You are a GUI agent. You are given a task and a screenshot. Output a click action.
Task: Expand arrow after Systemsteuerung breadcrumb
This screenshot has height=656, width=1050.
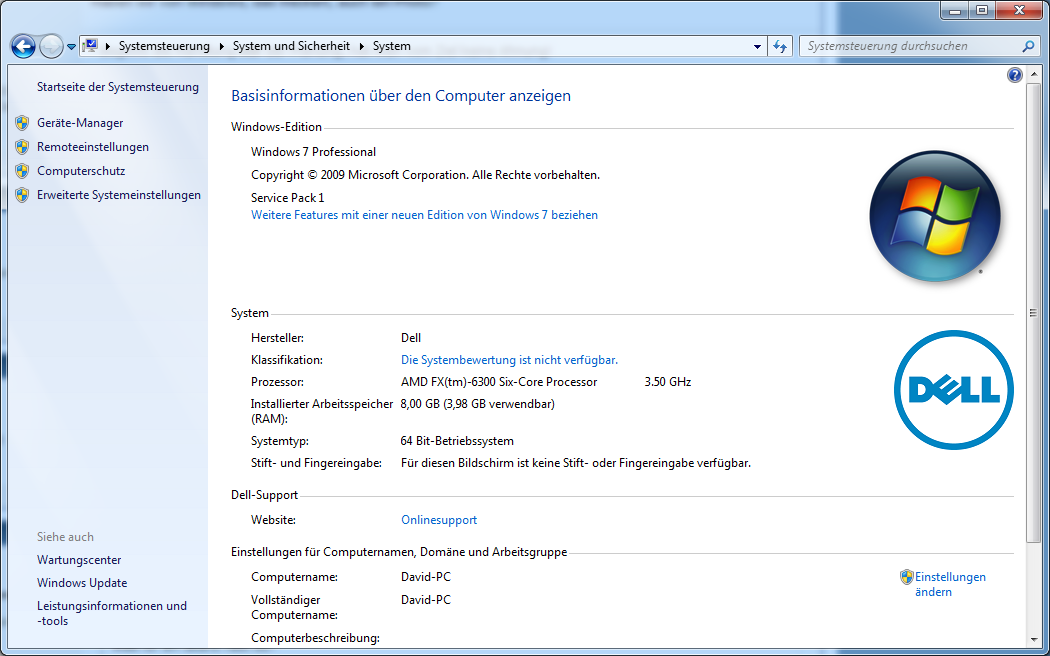[221, 46]
